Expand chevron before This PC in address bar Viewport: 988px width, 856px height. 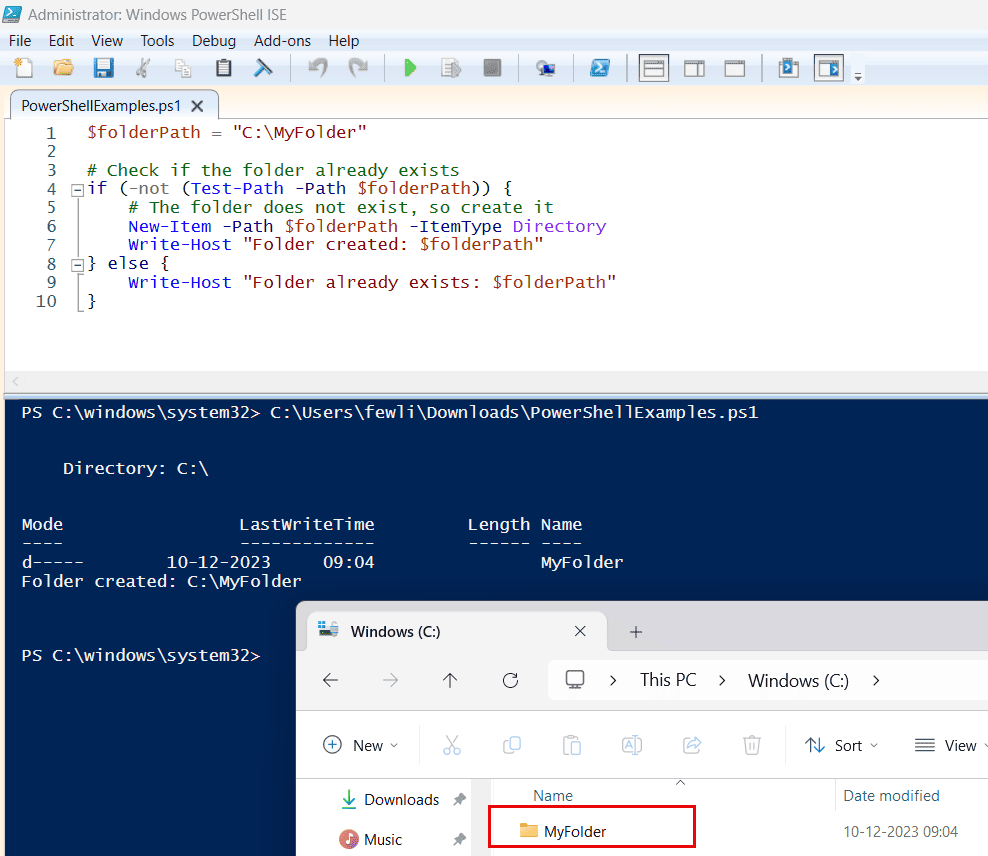coord(613,680)
